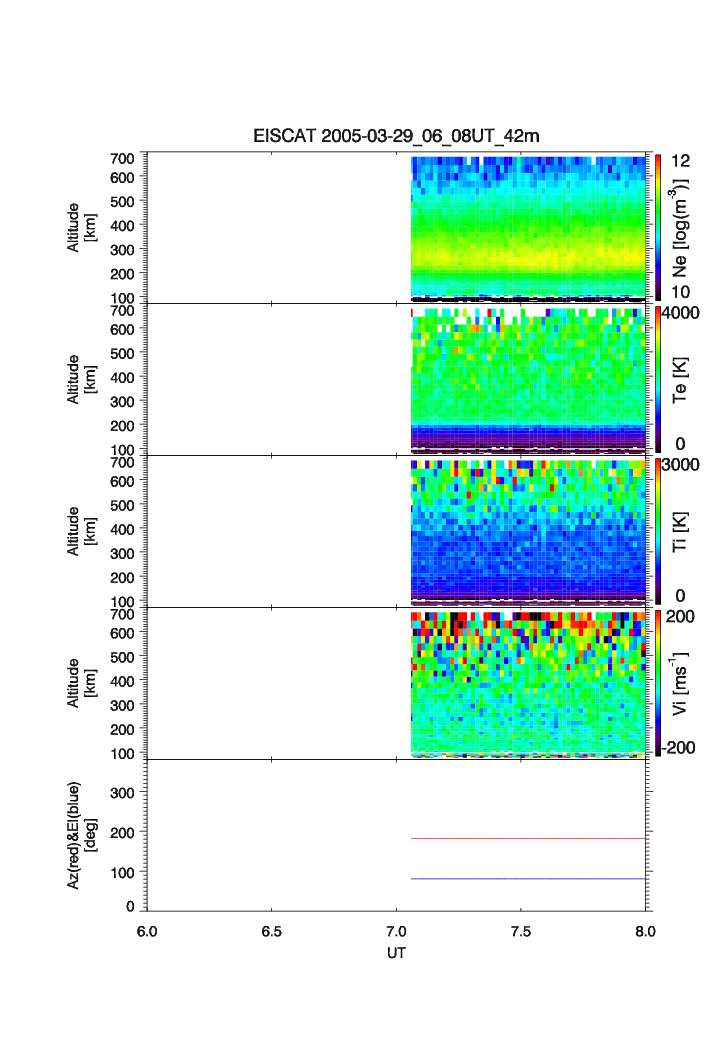Select the 7.5 tick label on UT axis

coord(521,930)
